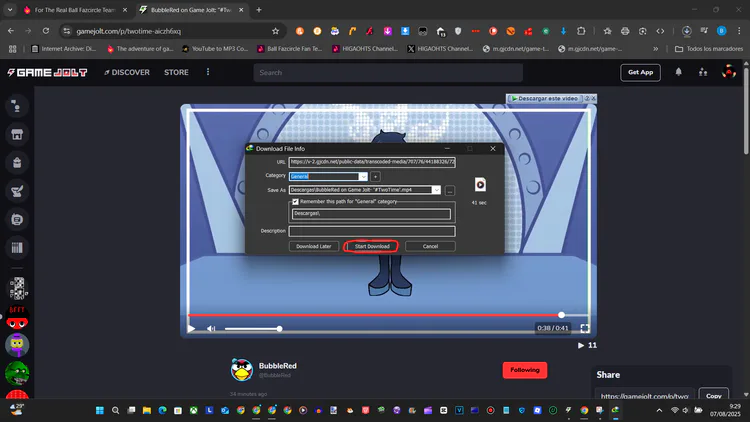750x422 pixels.
Task: Click Descargar este video overlay button
Action: point(545,98)
